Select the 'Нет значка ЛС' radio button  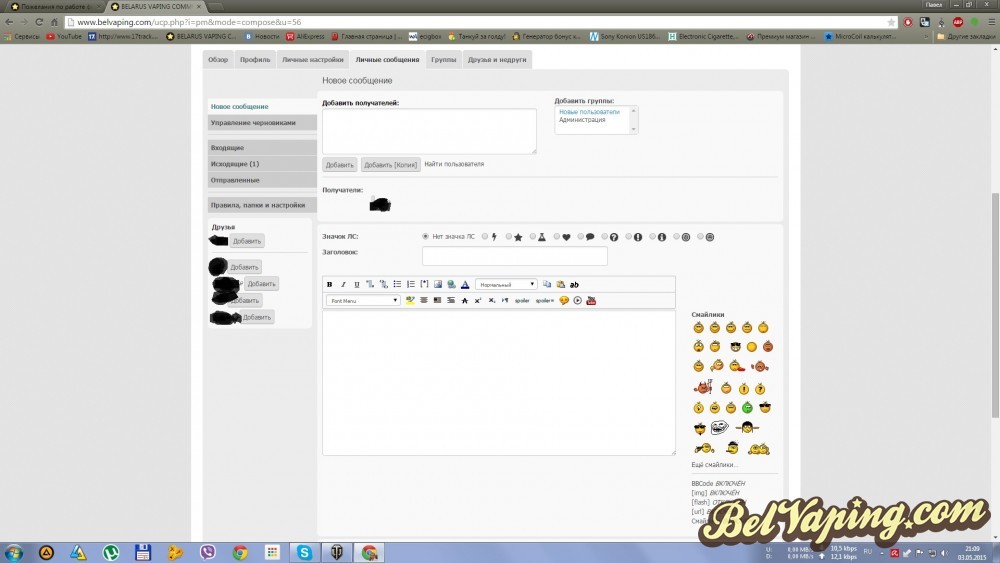(x=425, y=237)
